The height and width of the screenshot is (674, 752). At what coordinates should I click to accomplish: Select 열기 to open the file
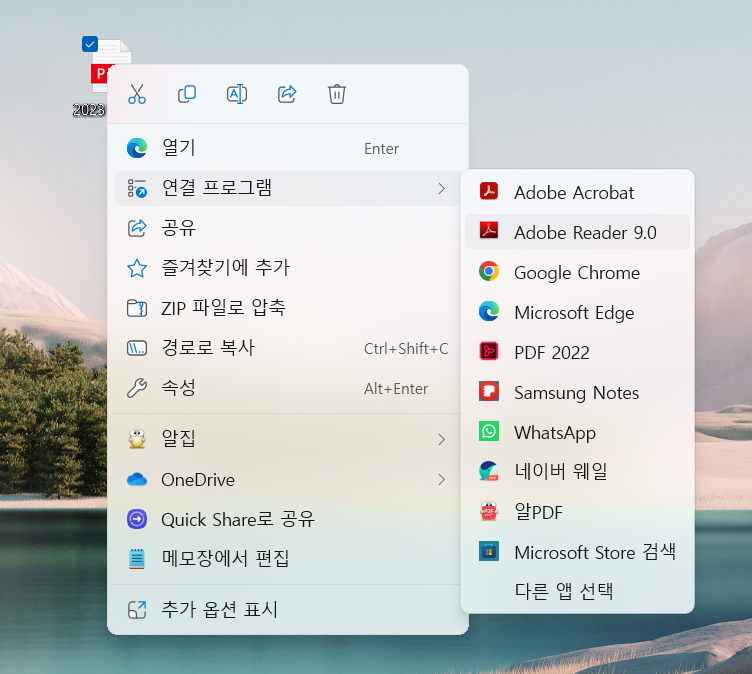pyautogui.click(x=287, y=148)
